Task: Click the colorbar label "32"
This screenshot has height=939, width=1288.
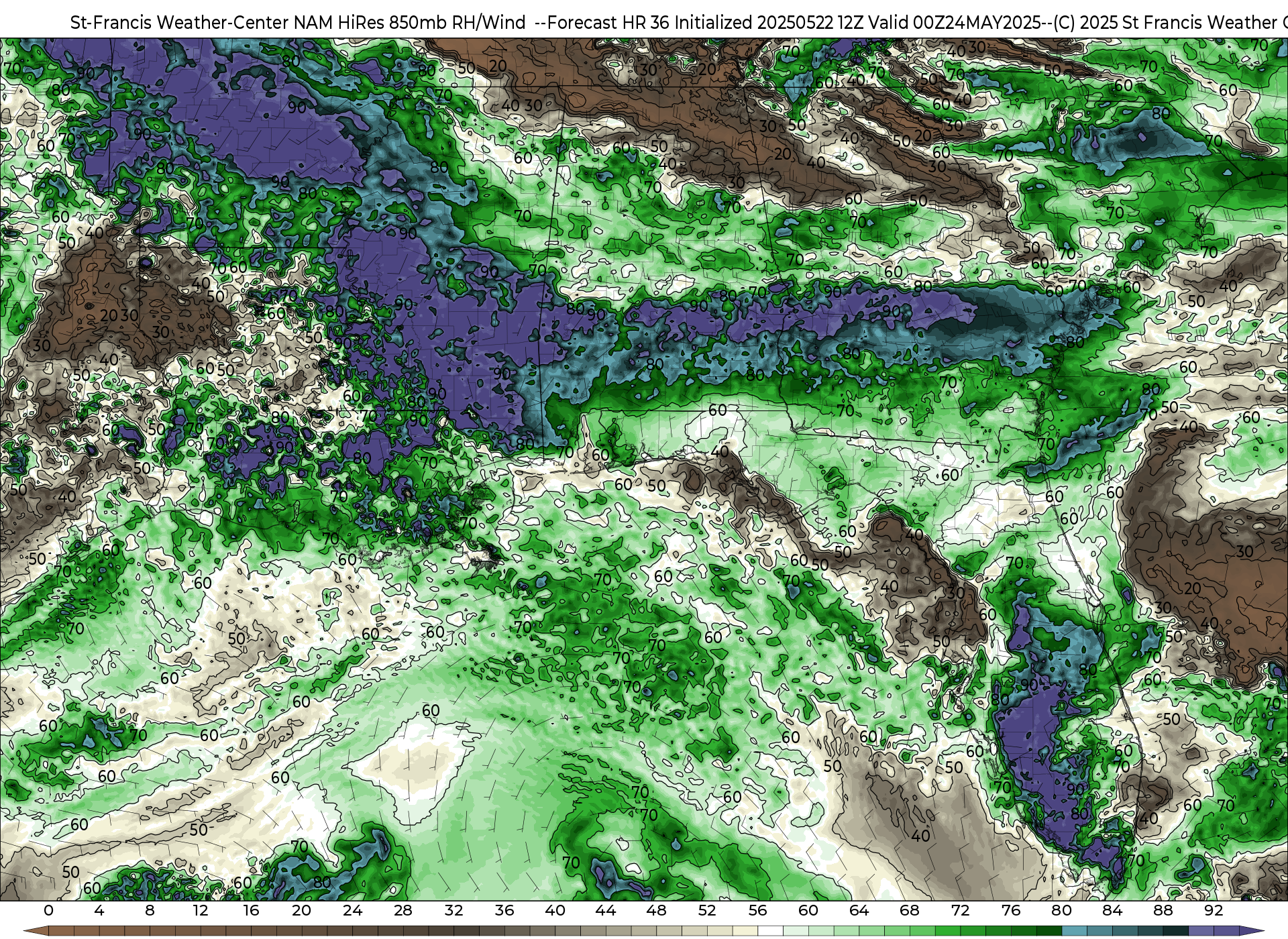Action: click(453, 910)
